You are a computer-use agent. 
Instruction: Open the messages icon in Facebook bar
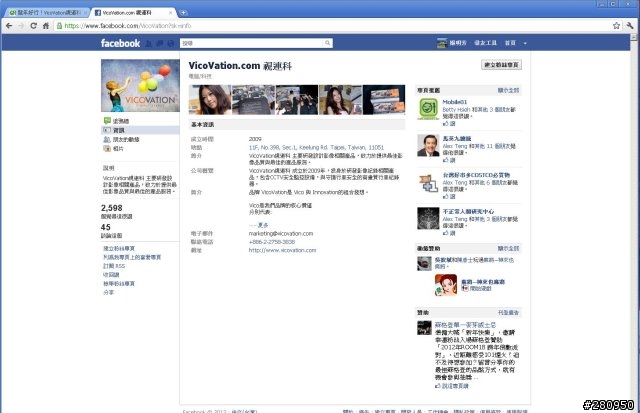pos(160,43)
